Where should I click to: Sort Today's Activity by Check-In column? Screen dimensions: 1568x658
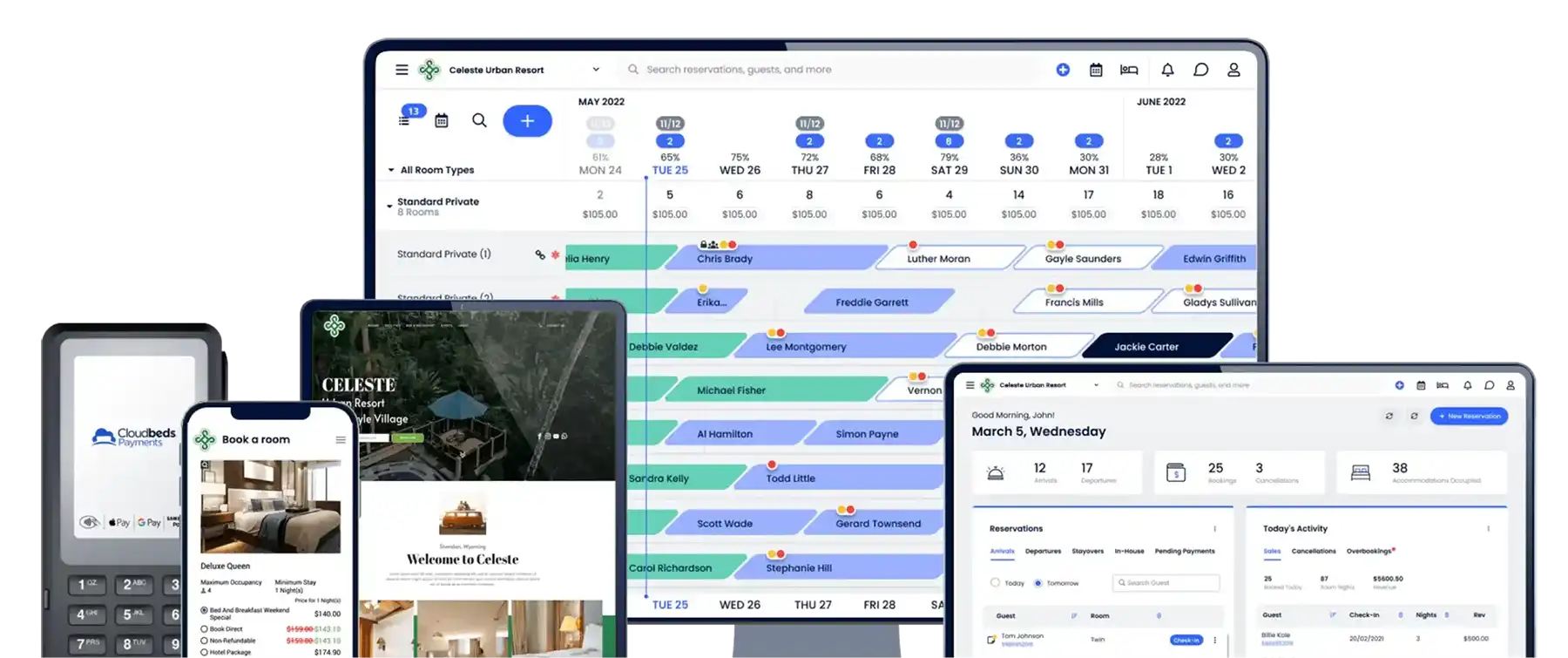coord(1400,614)
